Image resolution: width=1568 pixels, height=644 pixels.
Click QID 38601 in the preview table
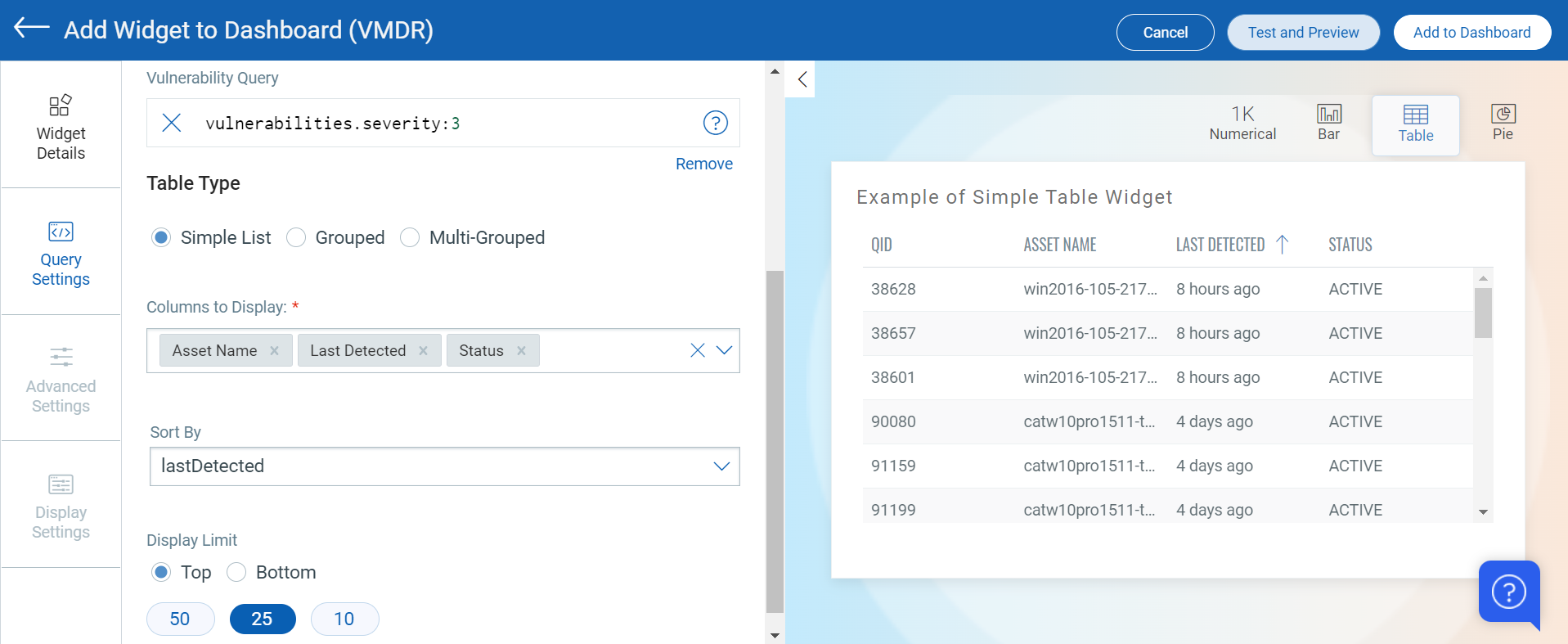(893, 377)
